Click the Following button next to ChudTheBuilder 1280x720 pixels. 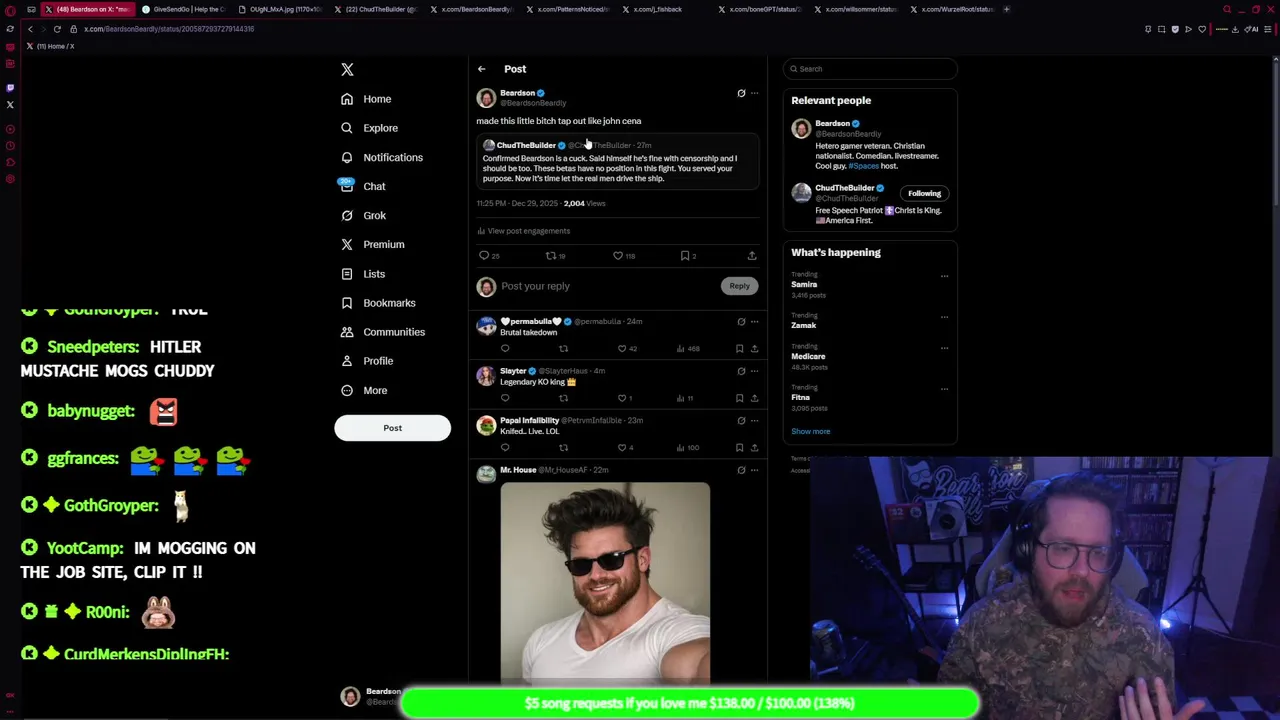[924, 194]
